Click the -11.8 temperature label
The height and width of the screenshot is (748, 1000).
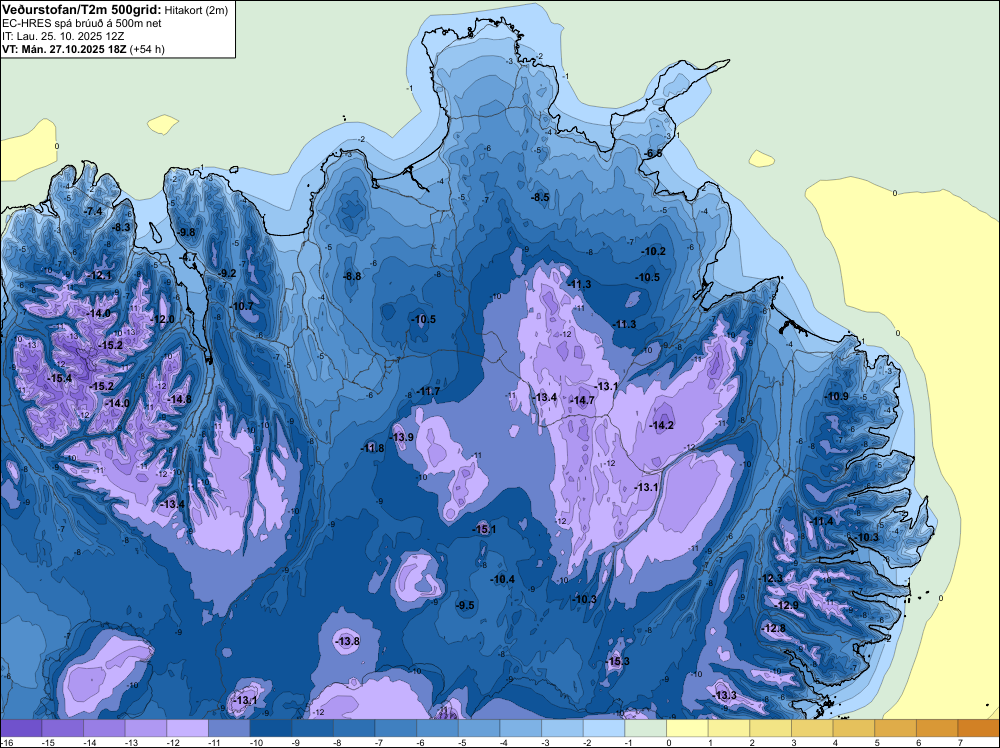(x=372, y=448)
